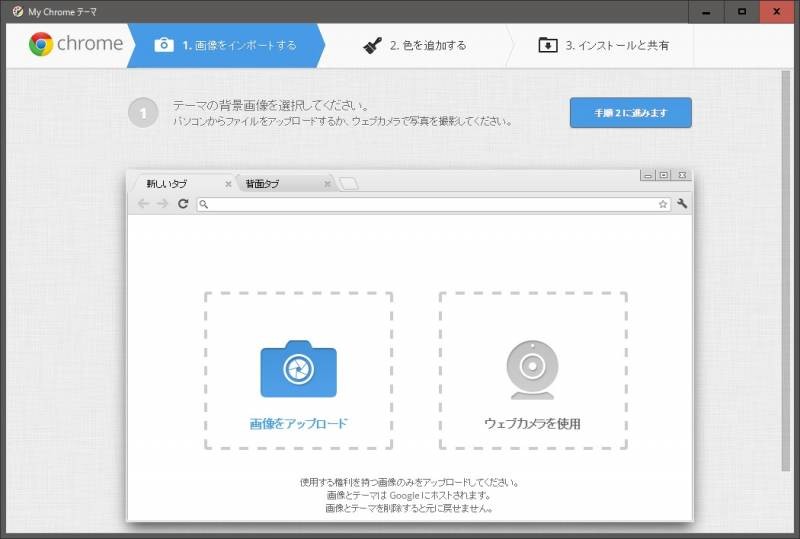The image size is (800, 539).
Task: Click the text 画像とテーマは Google にホストされます。
Action: click(409, 495)
